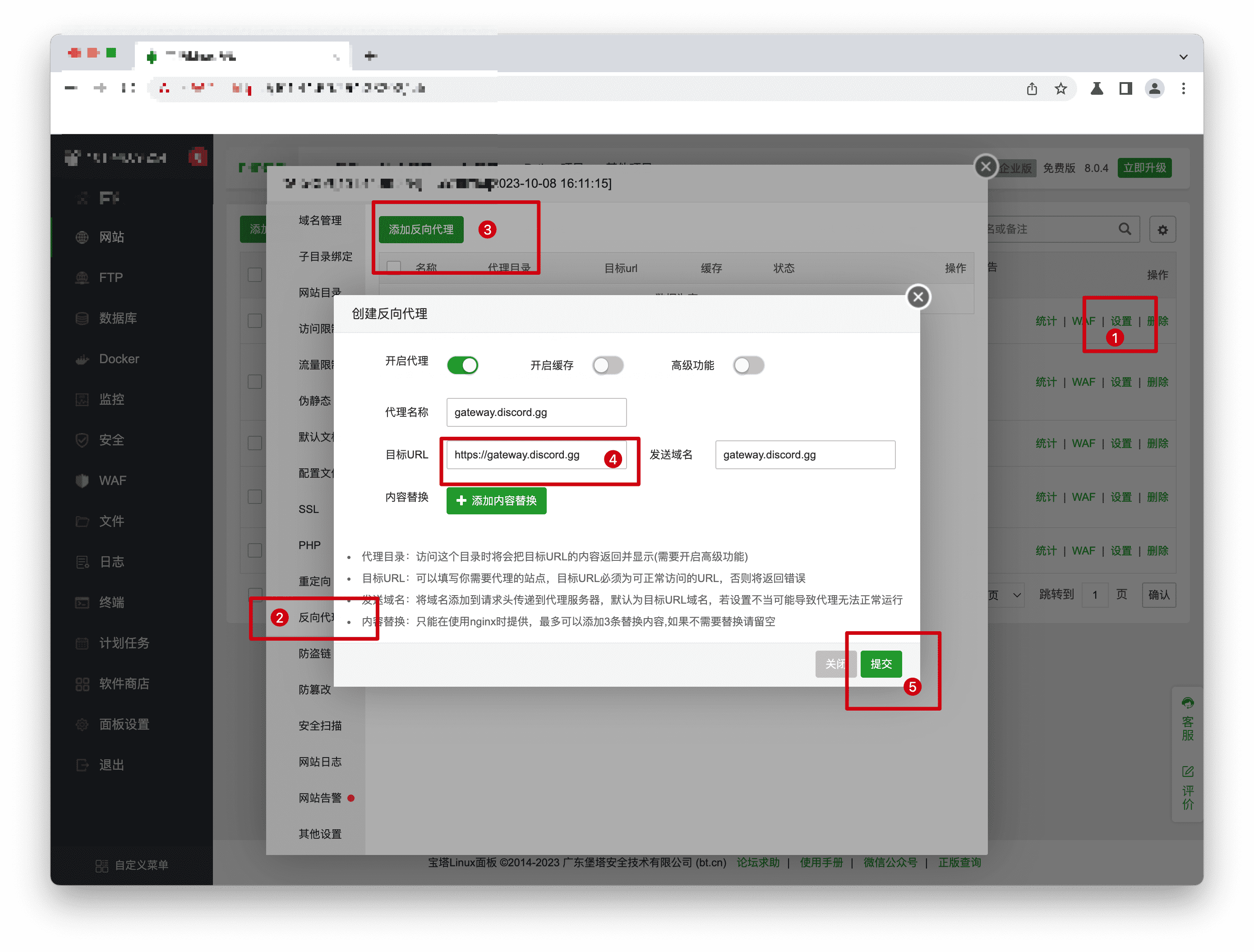The width and height of the screenshot is (1254, 952).
Task: Open 安全扫描 settings tab
Action: [320, 726]
